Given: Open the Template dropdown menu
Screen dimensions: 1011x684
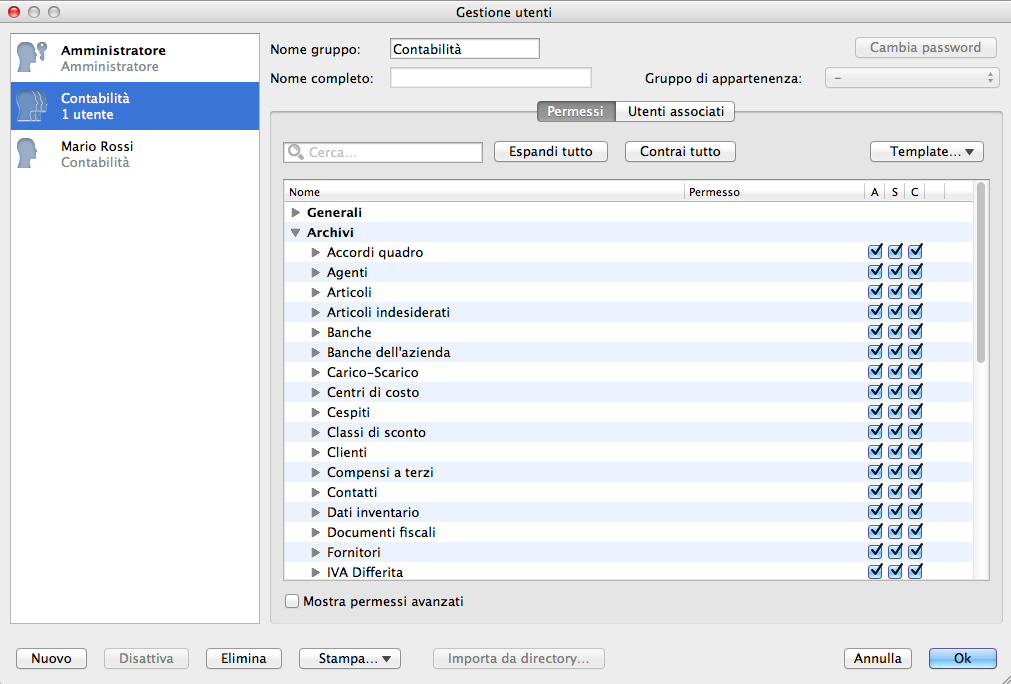Looking at the screenshot, I should click(927, 152).
